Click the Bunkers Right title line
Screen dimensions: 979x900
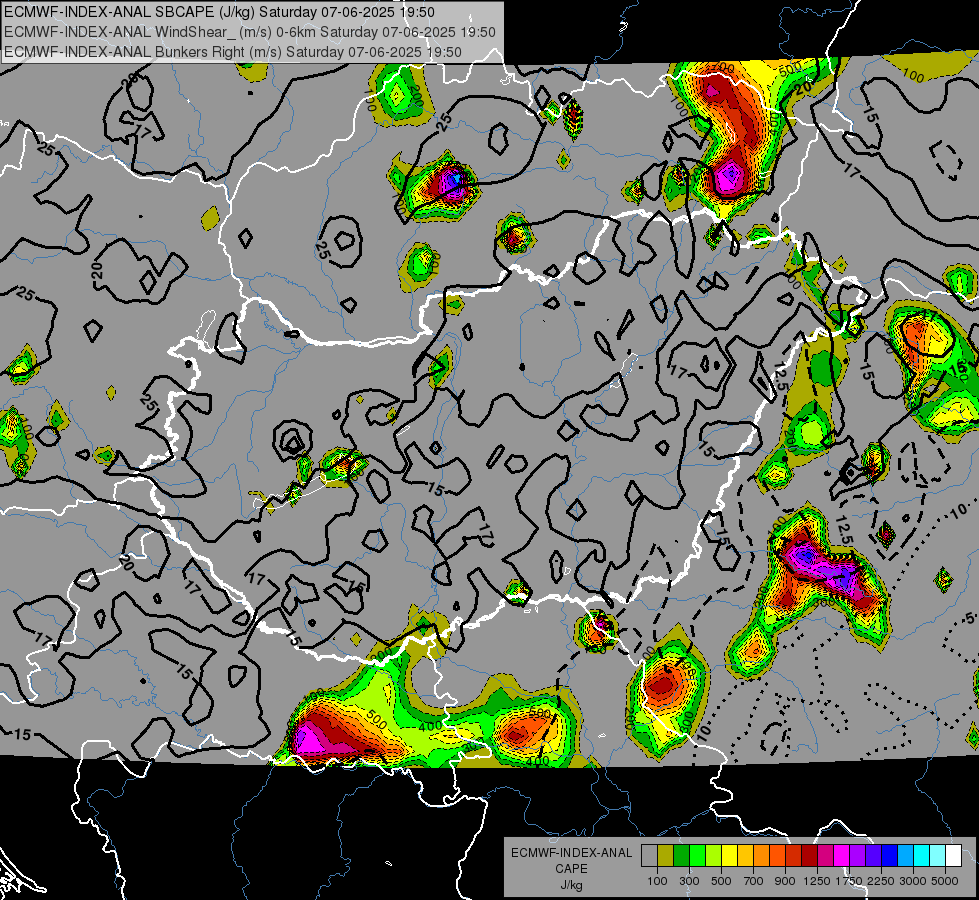[233, 52]
